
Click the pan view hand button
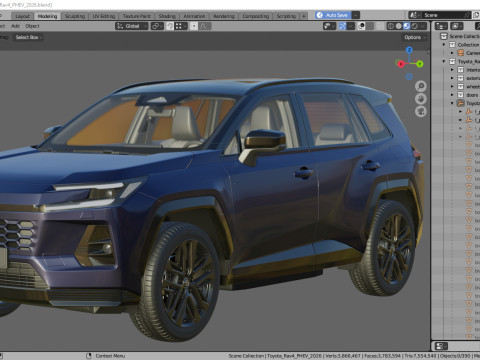click(421, 99)
